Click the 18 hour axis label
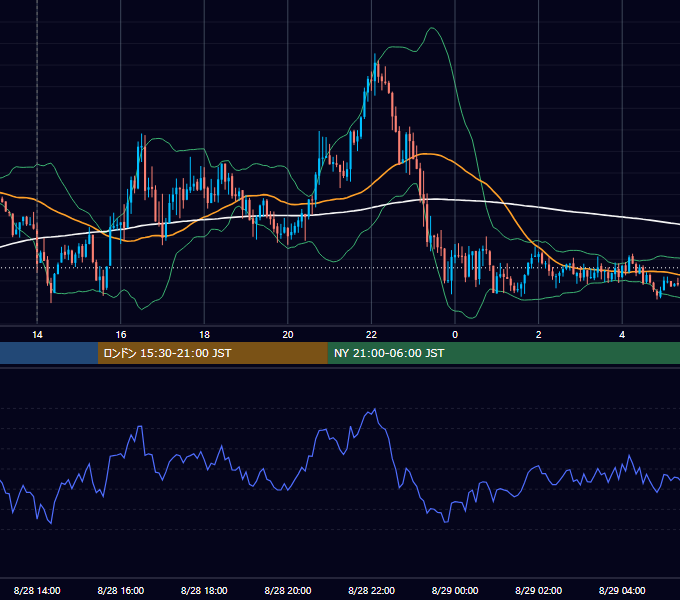This screenshot has width=680, height=600. tap(204, 334)
